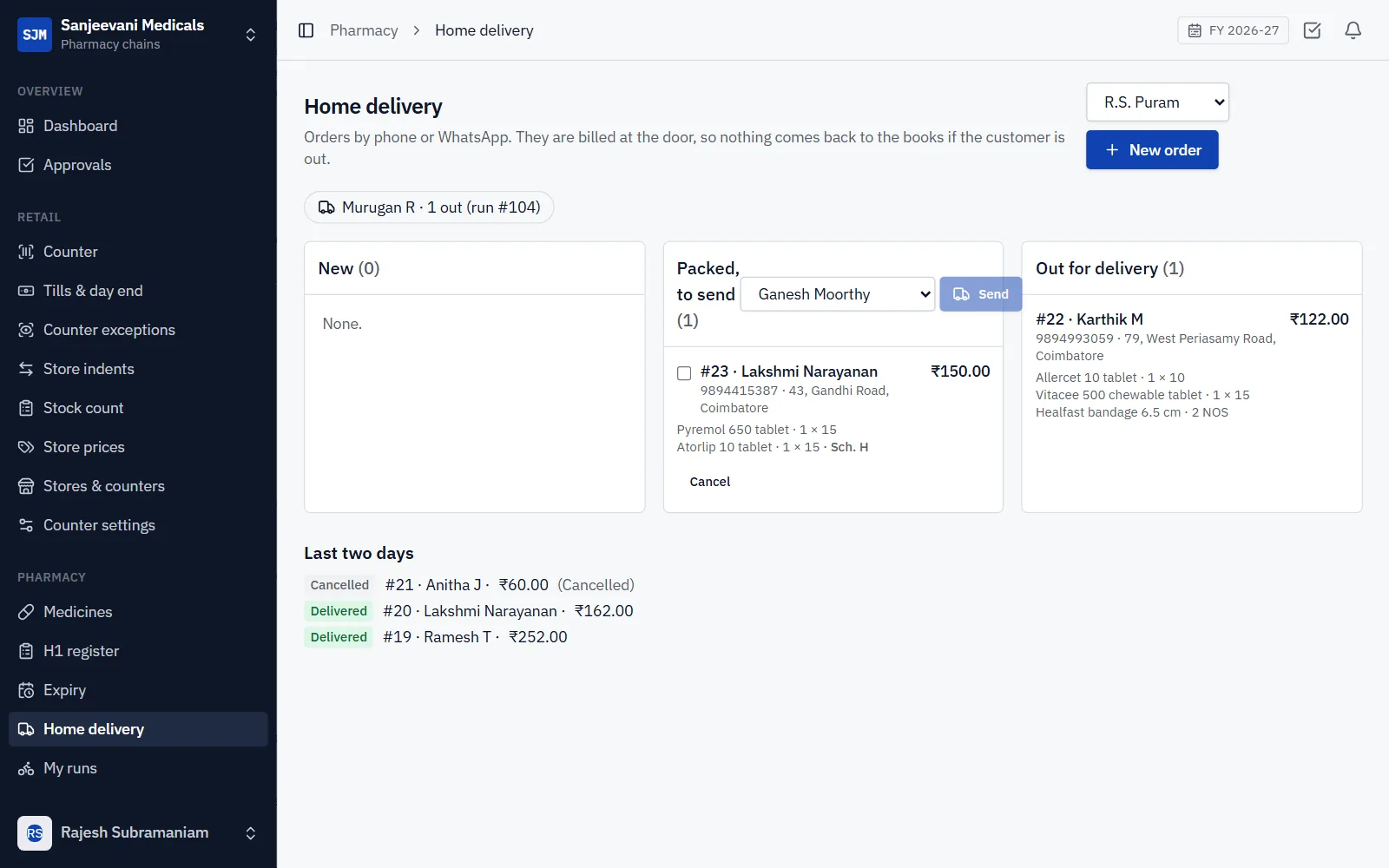This screenshot has width=1389, height=868.
Task: Click the Send button
Action: (980, 294)
